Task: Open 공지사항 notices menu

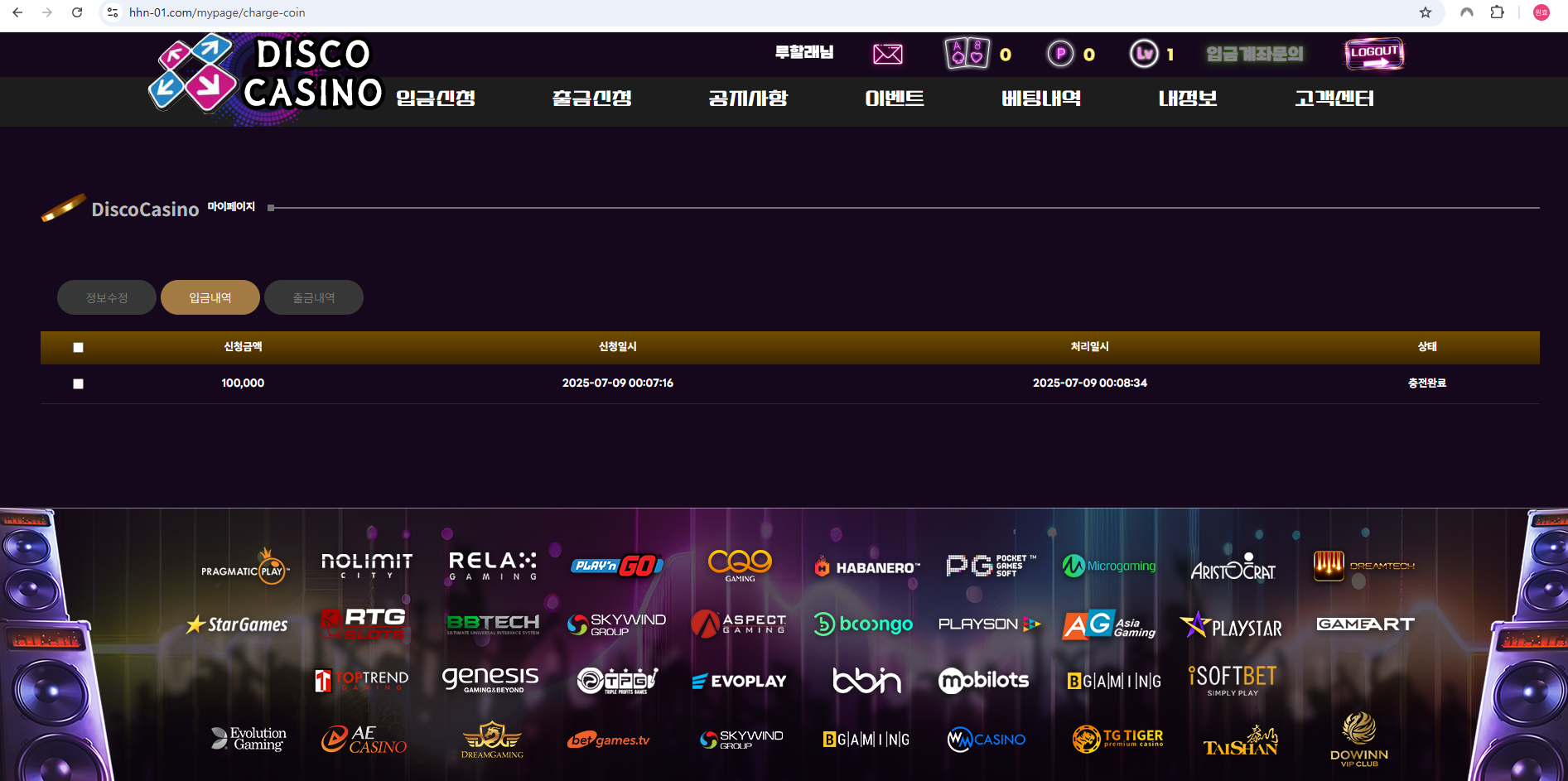Action: click(747, 98)
